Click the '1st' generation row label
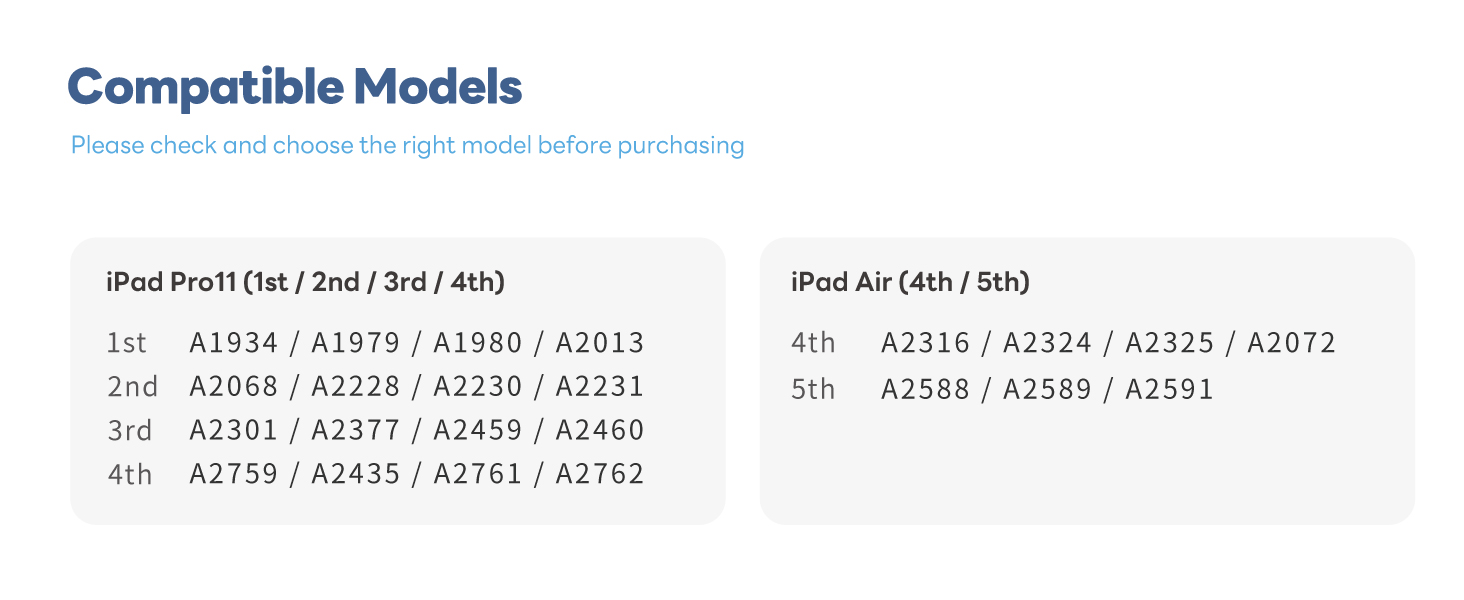This screenshot has height=600, width=1464. click(x=127, y=344)
